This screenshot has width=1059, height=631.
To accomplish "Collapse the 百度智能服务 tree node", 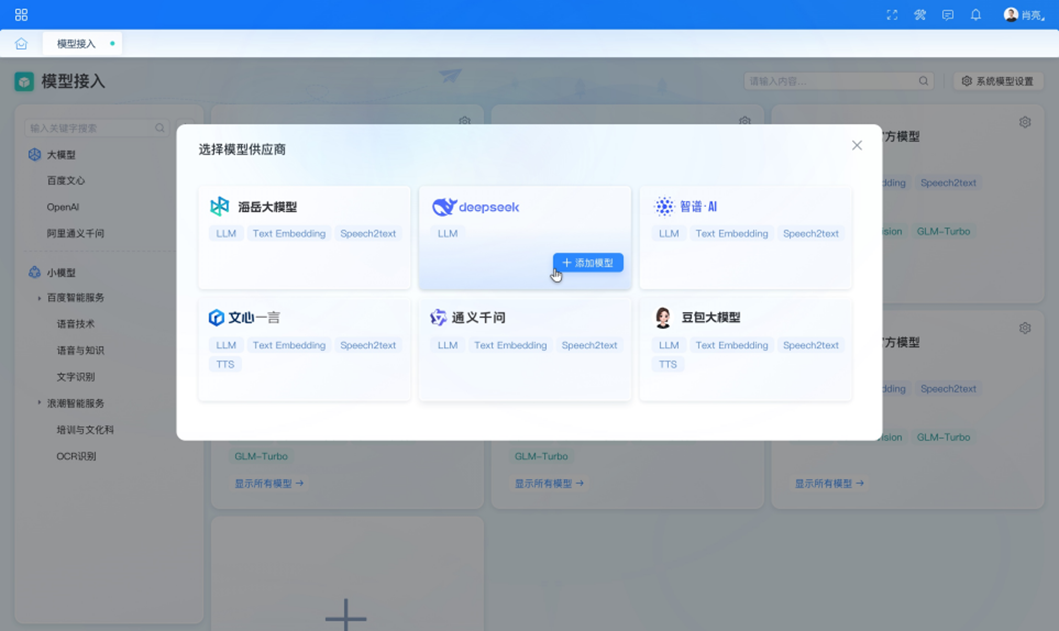I will coord(38,298).
